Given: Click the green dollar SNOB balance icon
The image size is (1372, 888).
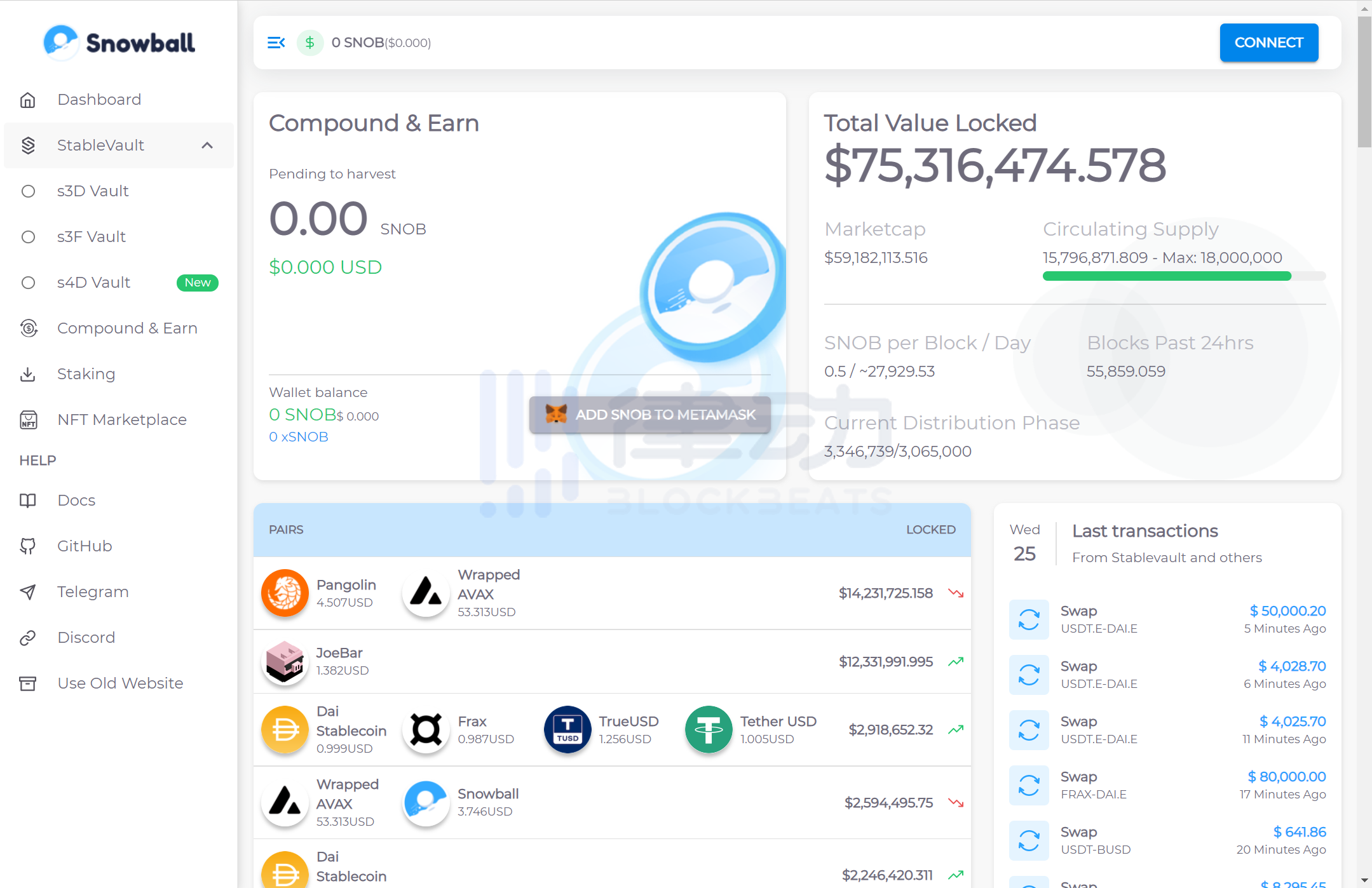Looking at the screenshot, I should (310, 43).
